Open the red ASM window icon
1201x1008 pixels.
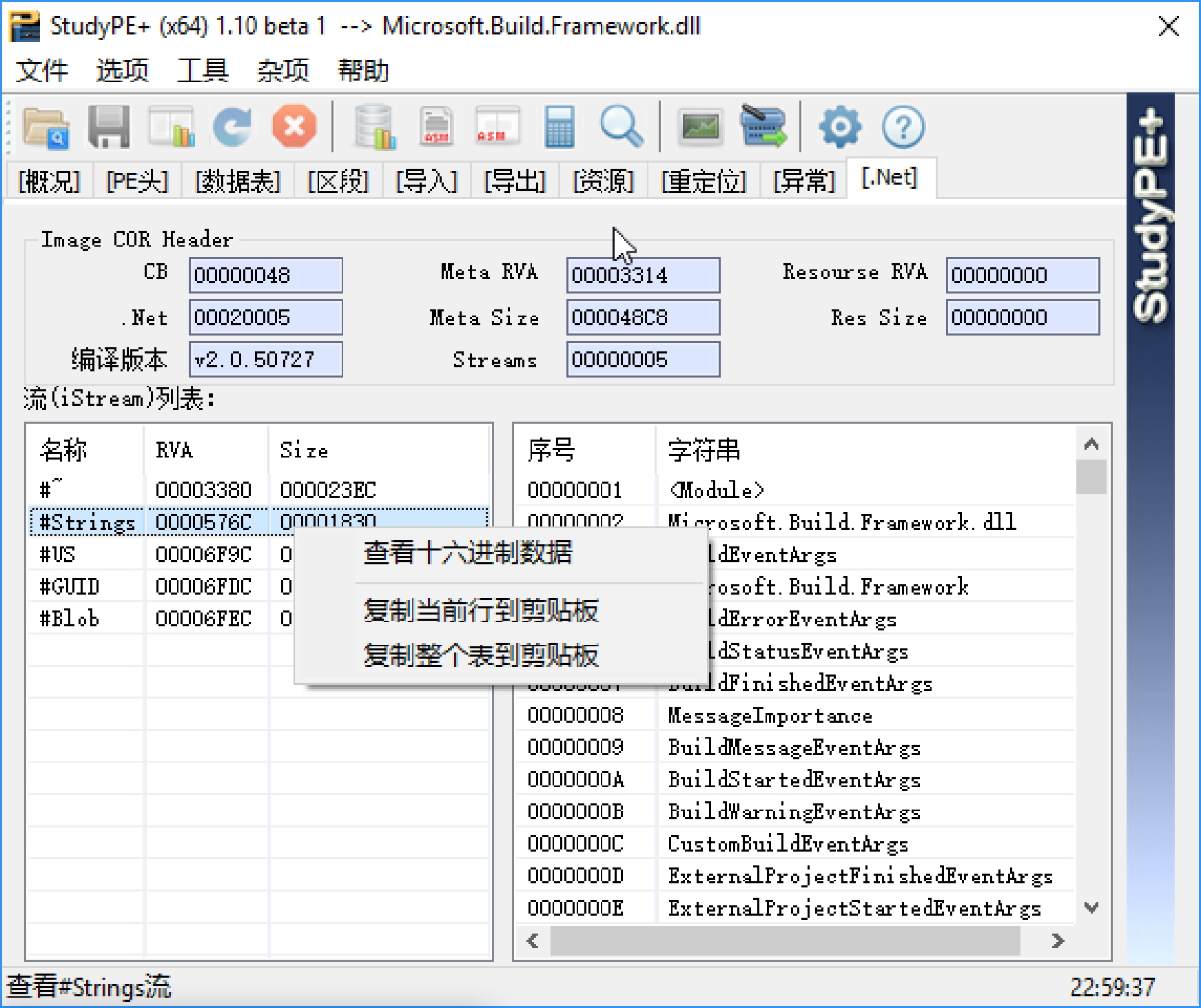tap(497, 127)
